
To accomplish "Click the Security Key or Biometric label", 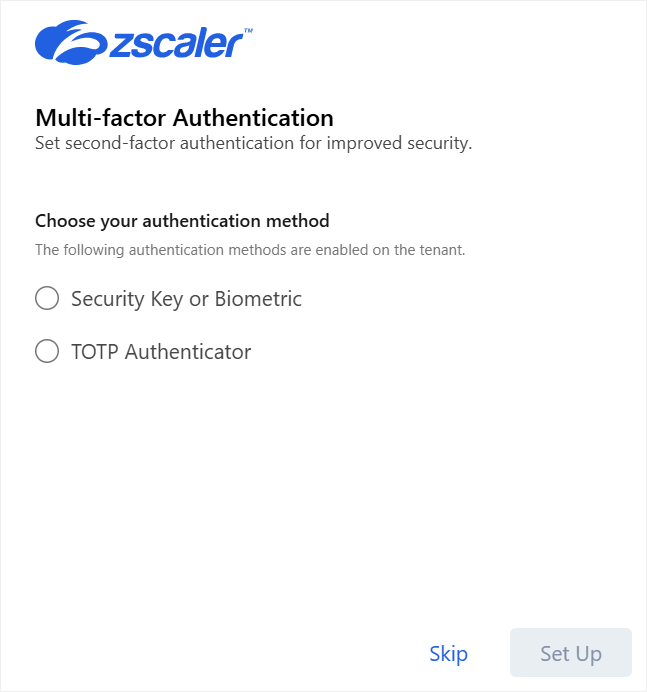I will tap(186, 298).
